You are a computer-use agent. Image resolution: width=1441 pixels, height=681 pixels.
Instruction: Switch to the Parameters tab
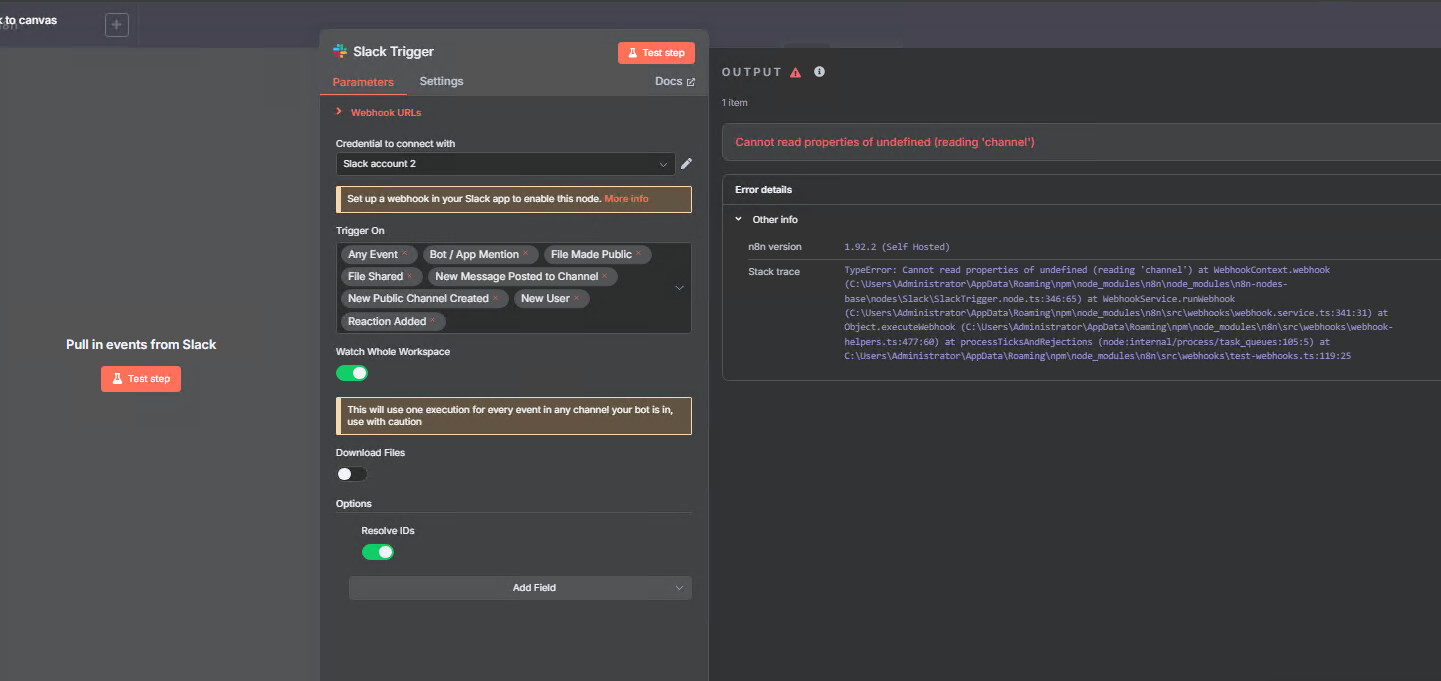point(363,82)
